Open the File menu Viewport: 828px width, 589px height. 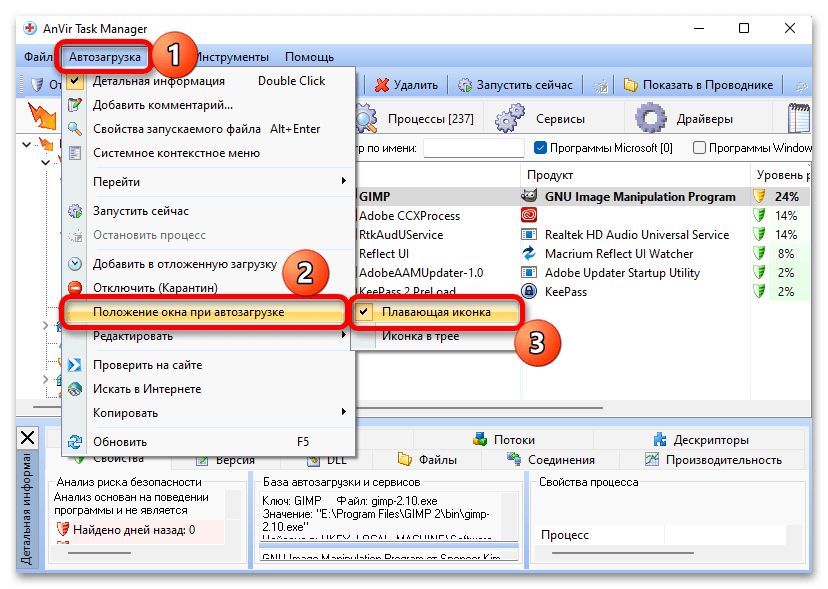pos(38,57)
